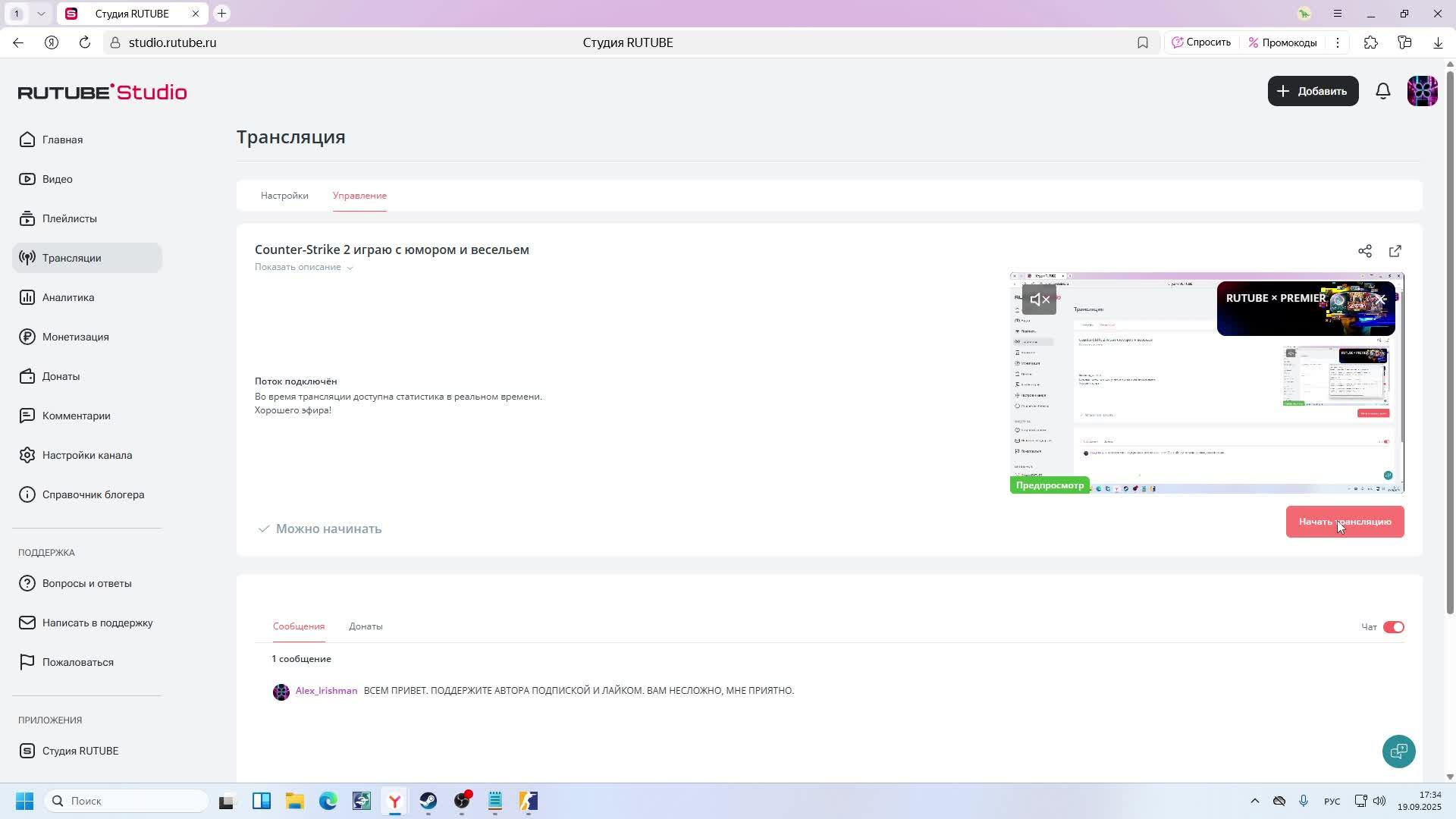The image size is (1456, 819).
Task: Open the browser tab list dropdown arrow
Action: click(41, 14)
